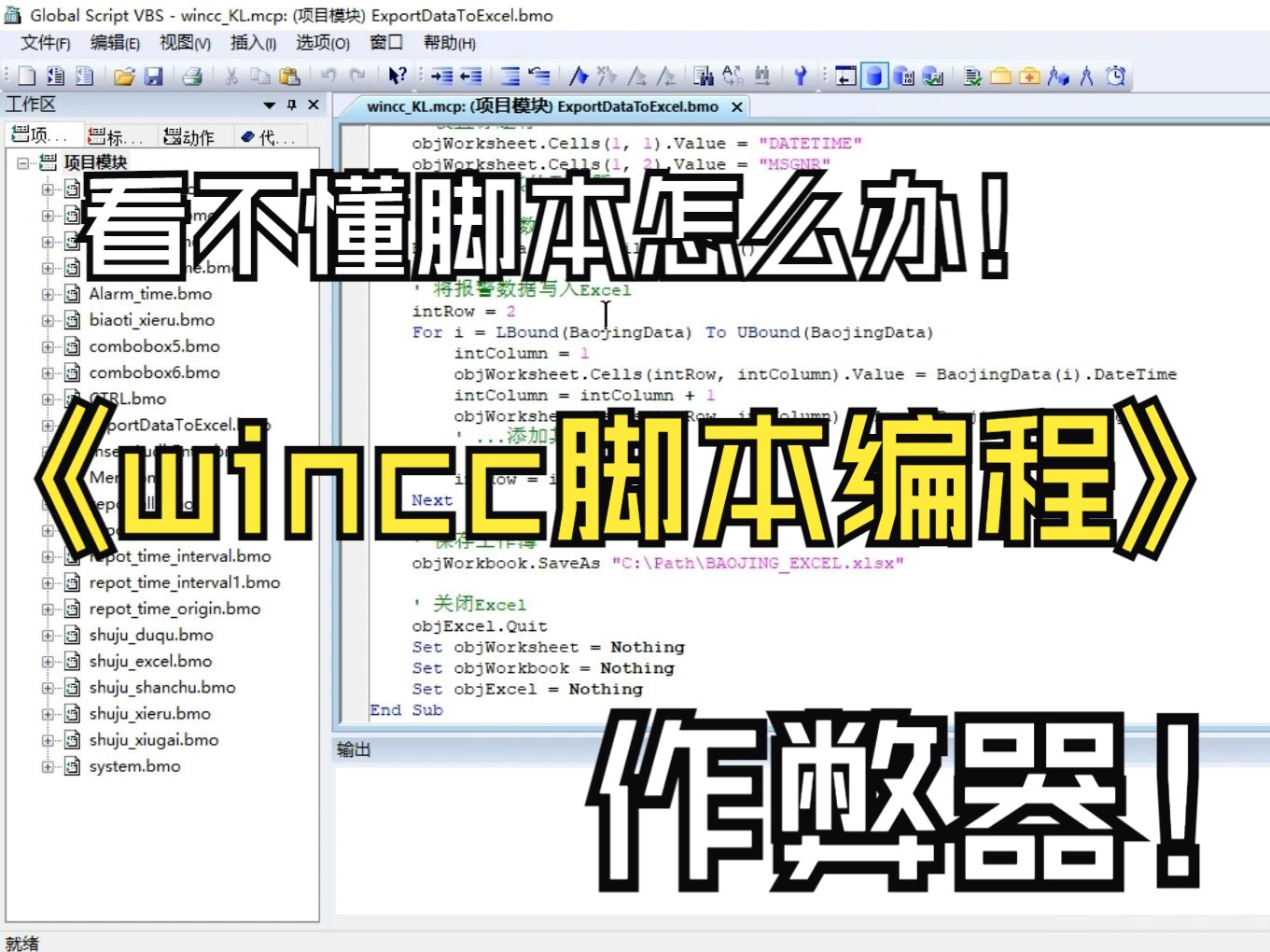The image size is (1270, 952).
Task: Click the Print icon
Action: tap(192, 77)
